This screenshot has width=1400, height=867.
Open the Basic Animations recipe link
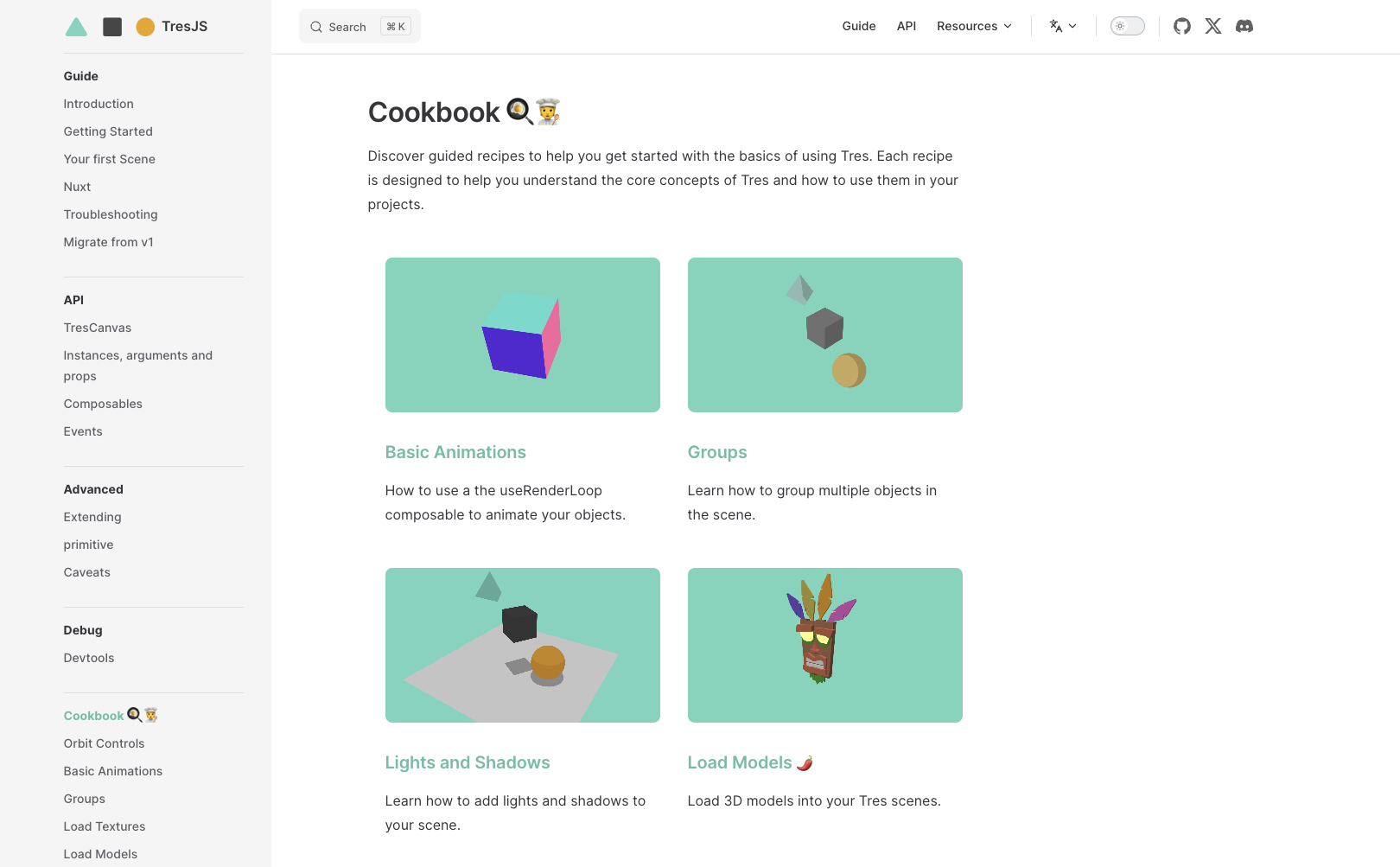455,452
